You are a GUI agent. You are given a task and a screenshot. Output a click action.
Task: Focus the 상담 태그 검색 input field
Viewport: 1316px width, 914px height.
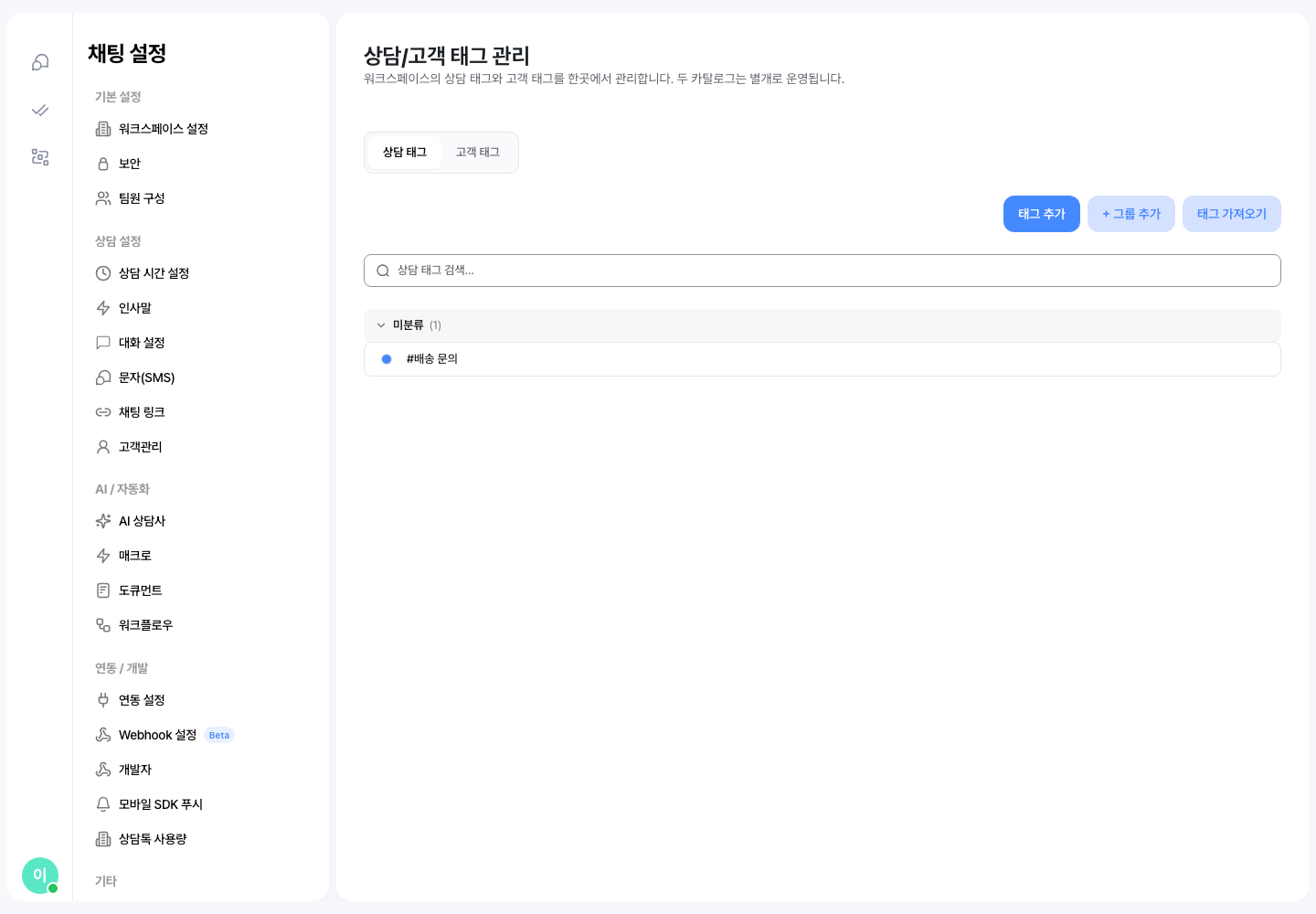click(x=822, y=271)
